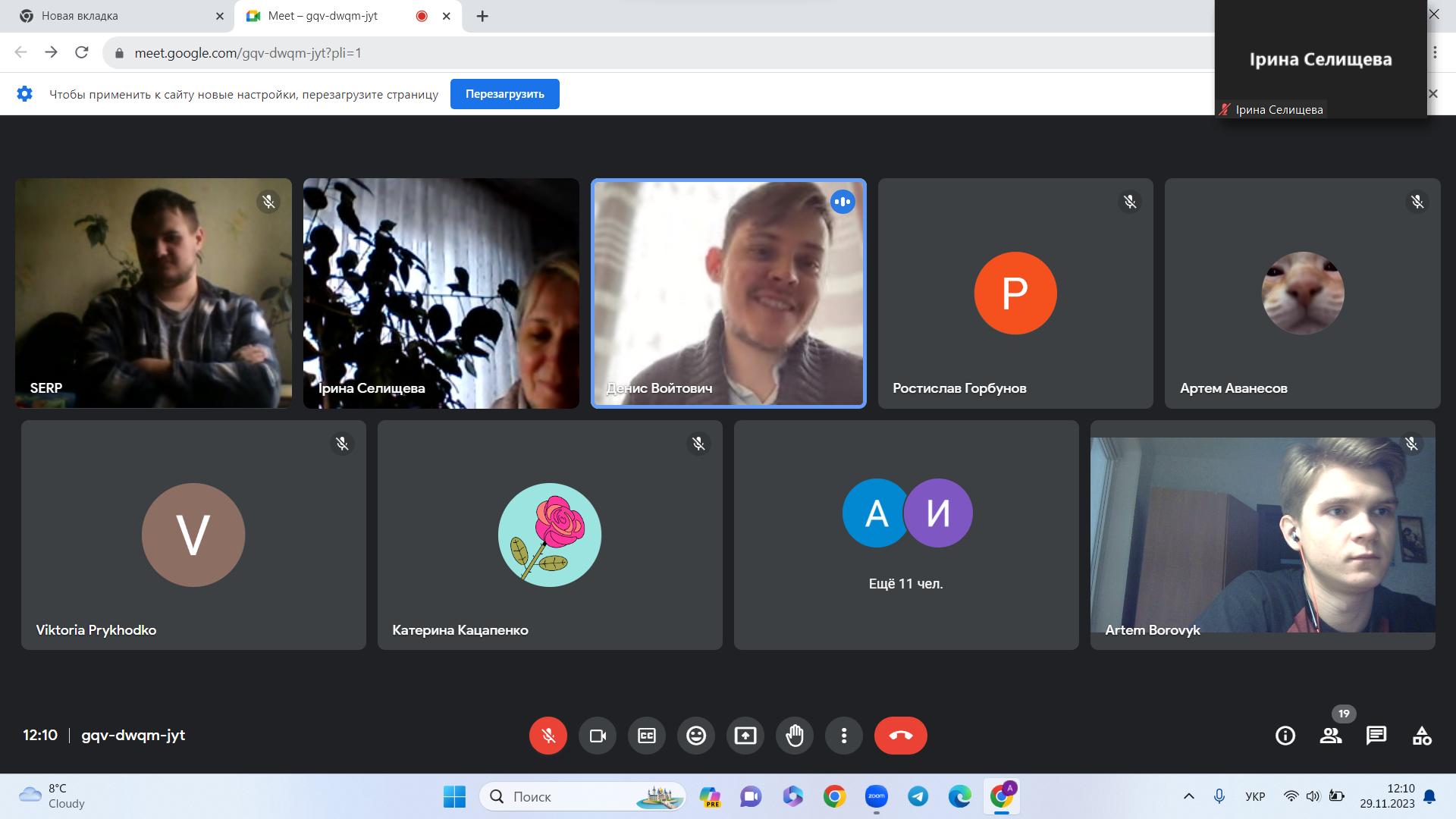Click the meeting code gqv-dwqm-jyt text
Image resolution: width=1456 pixels, height=819 pixels.
(133, 735)
